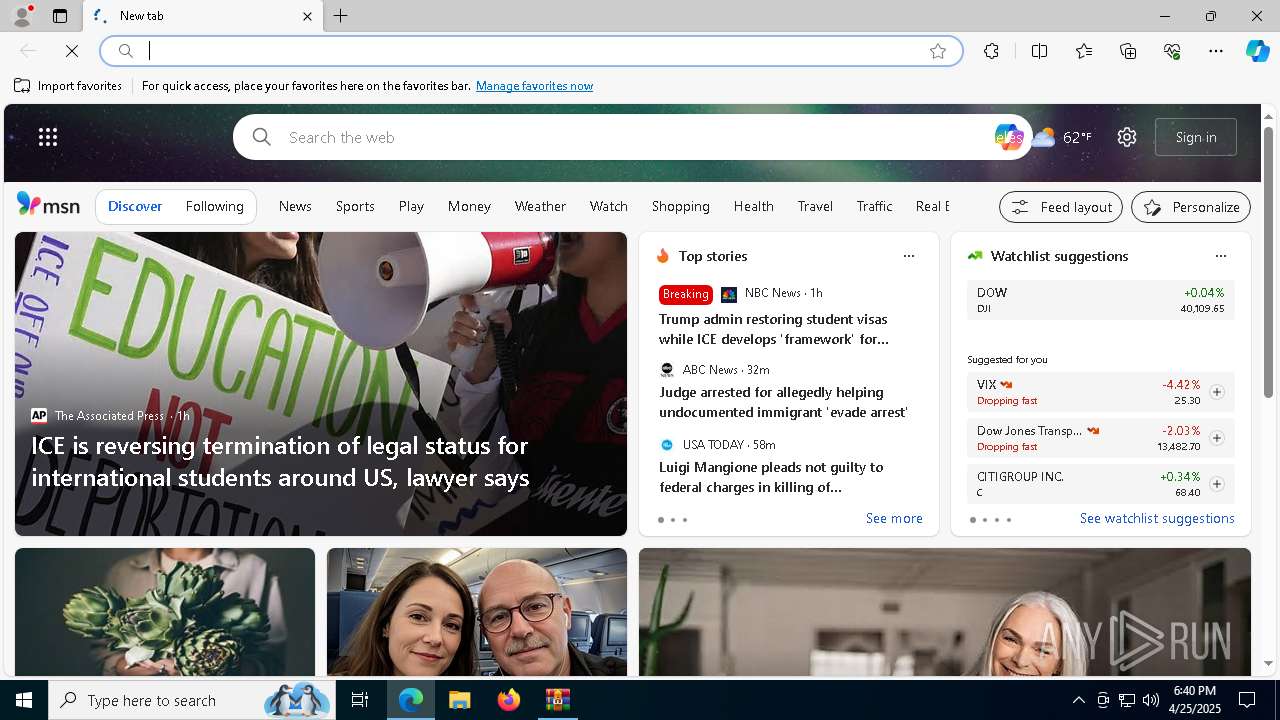Click See watchlist suggestions link
This screenshot has width=1280, height=720.
[1157, 518]
